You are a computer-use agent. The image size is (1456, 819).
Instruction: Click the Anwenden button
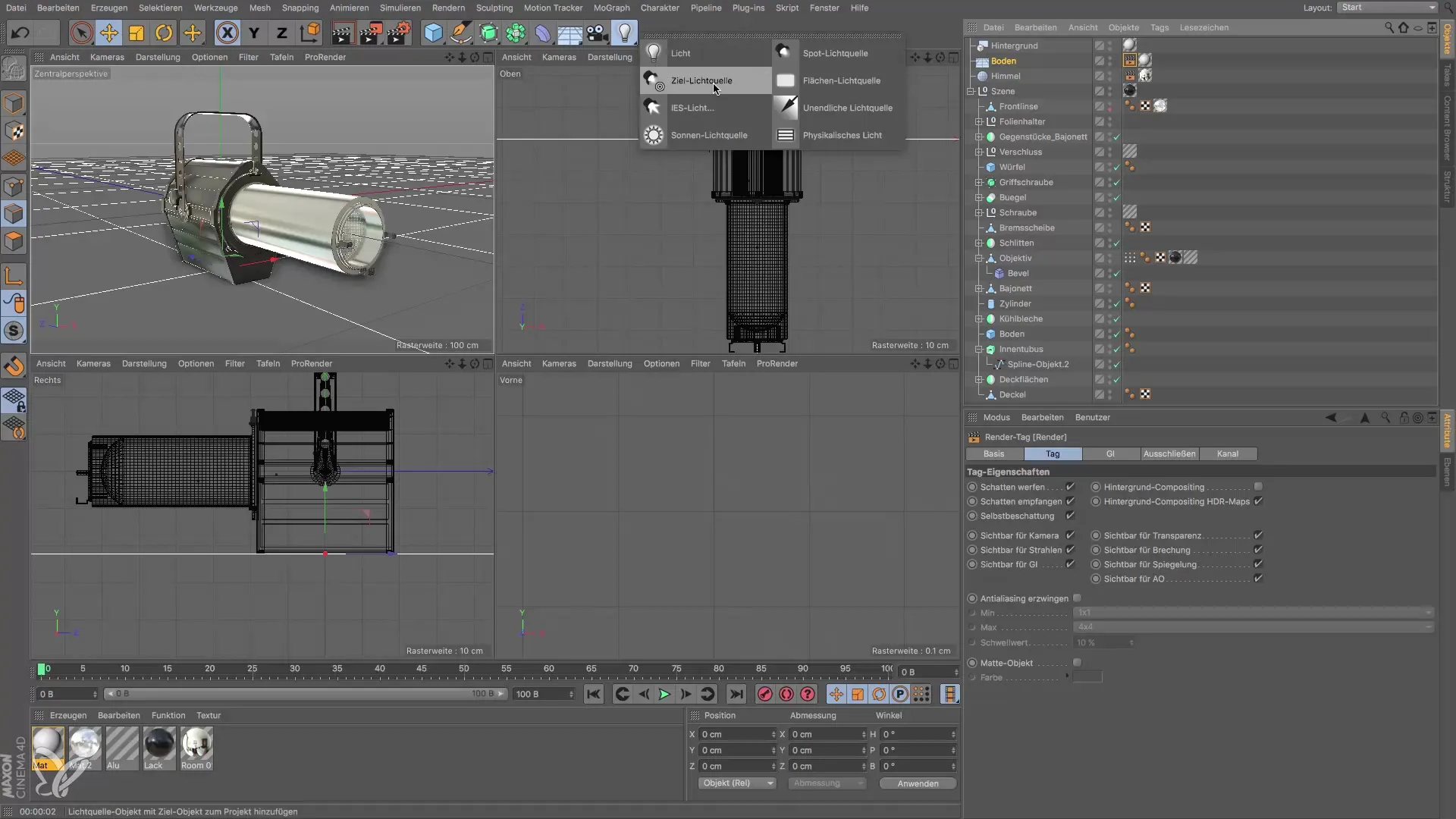click(918, 783)
